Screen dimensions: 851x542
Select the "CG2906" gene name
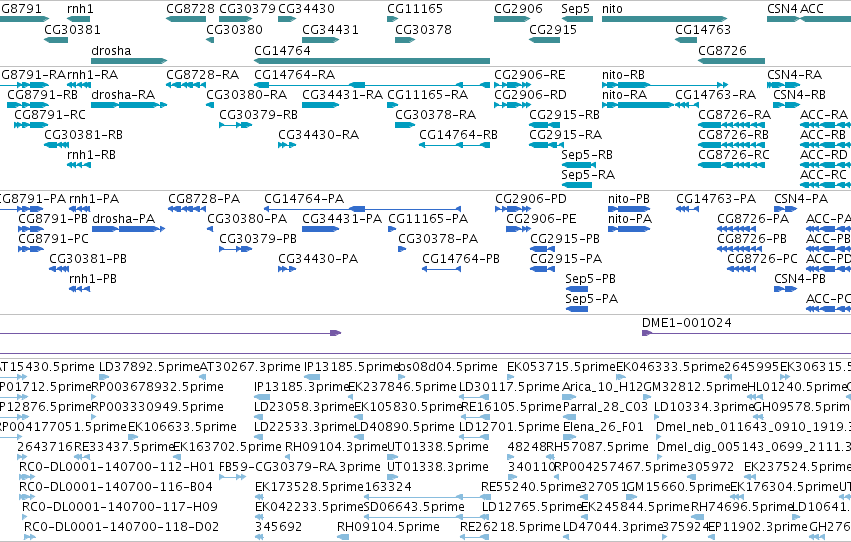518,9
